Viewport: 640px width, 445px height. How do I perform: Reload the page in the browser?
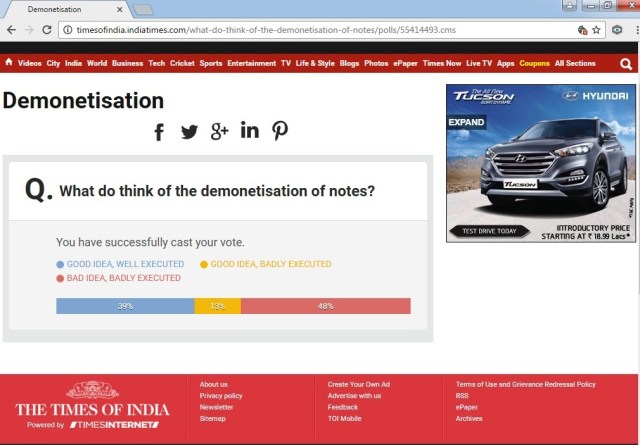click(x=47, y=30)
